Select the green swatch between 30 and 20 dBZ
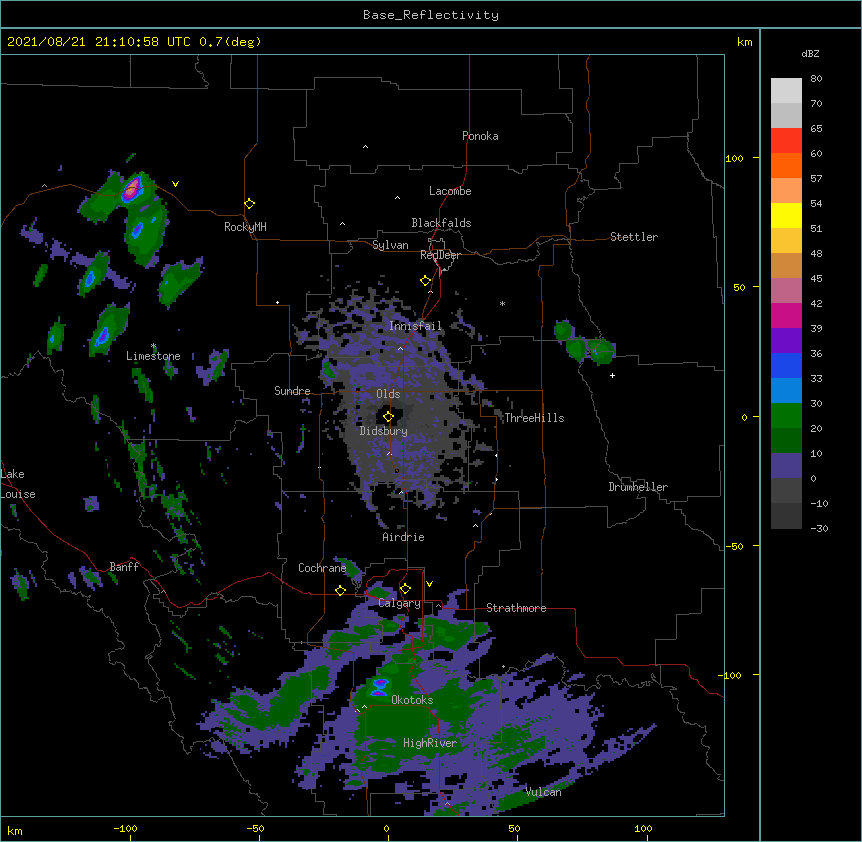Viewport: 862px width, 842px height. point(786,416)
